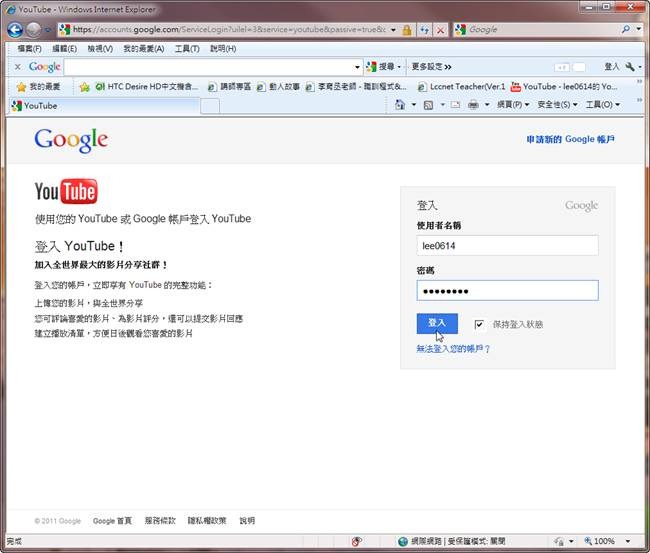This screenshot has width=650, height=553.
Task: Expand the Print dropdown arrow
Action: pos(487,105)
